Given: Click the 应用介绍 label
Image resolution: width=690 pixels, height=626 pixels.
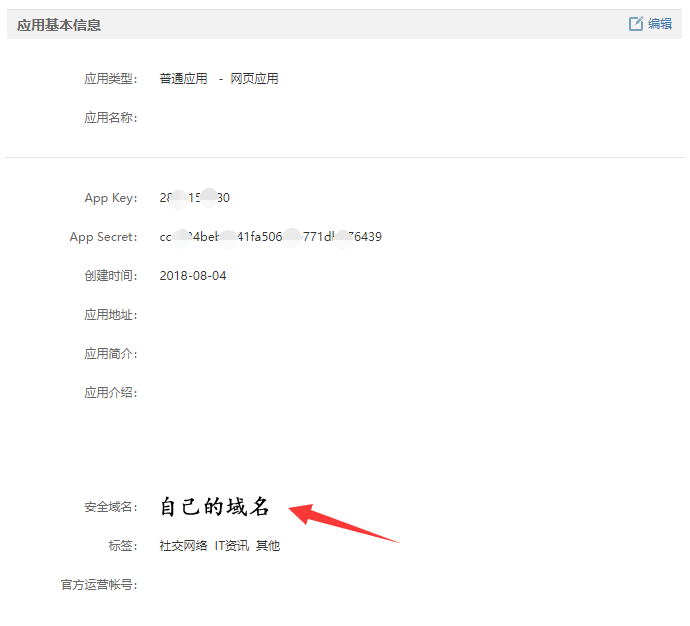Looking at the screenshot, I should pyautogui.click(x=110, y=393).
